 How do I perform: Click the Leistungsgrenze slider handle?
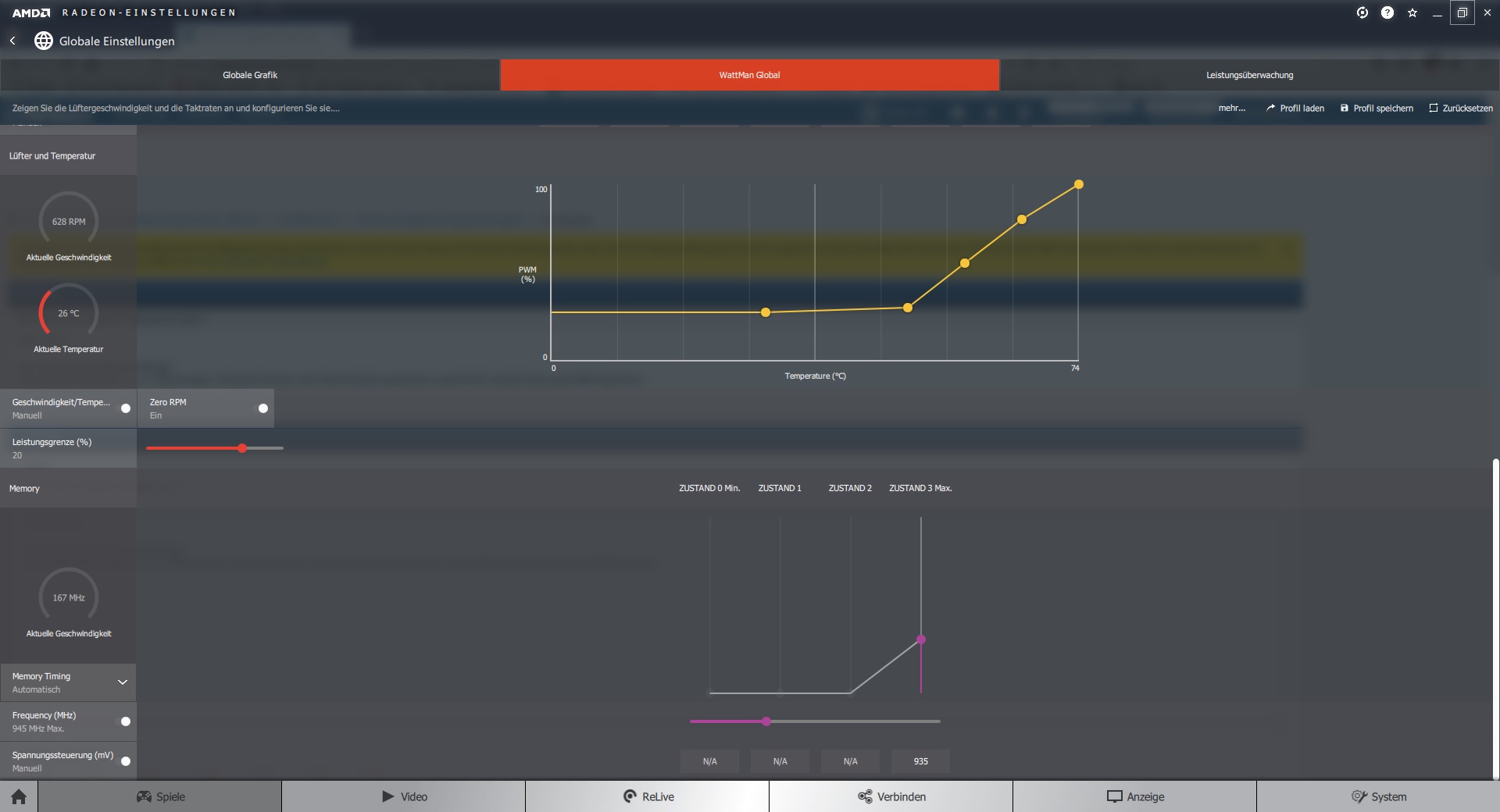[x=242, y=448]
